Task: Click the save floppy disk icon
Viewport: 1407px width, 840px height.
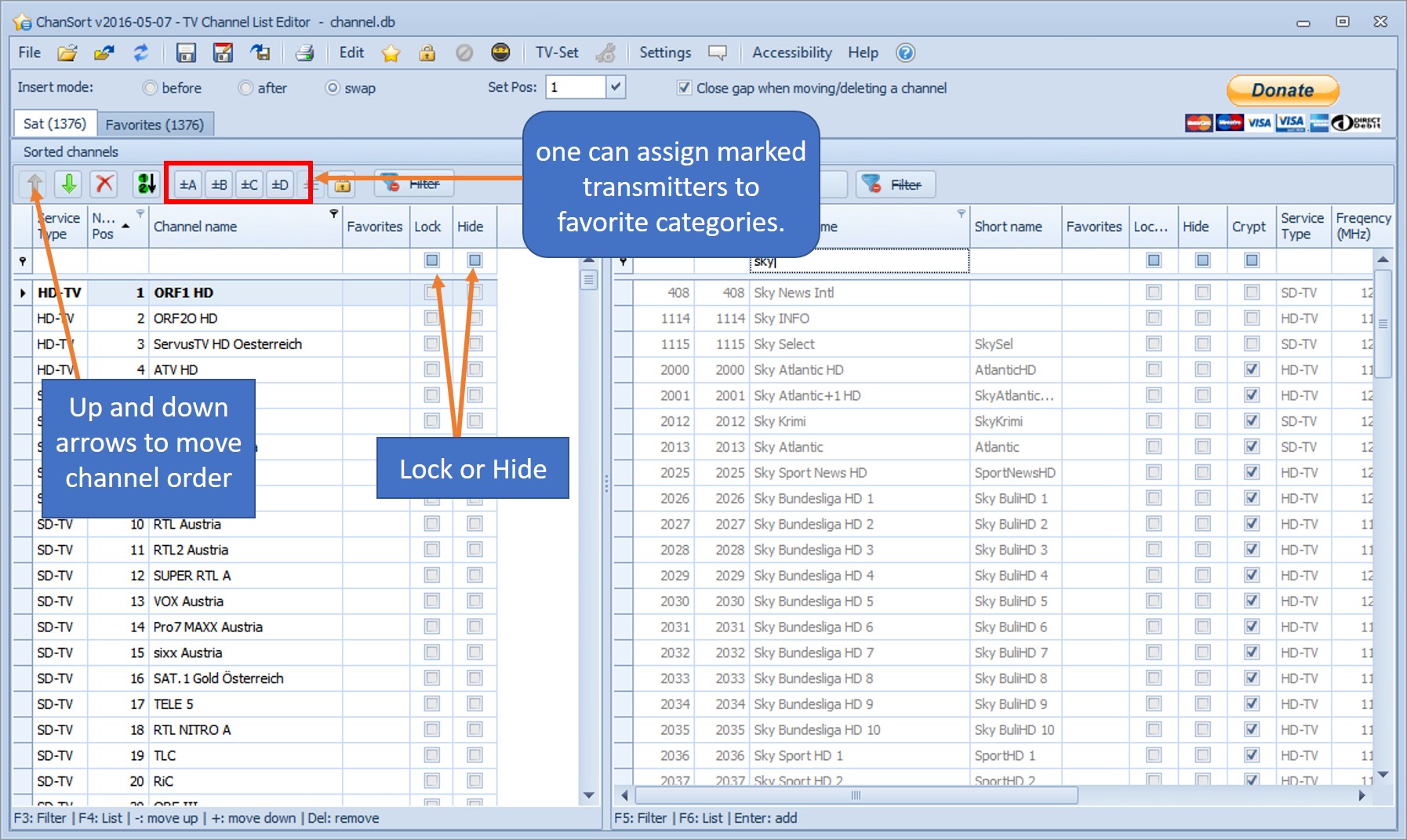Action: point(186,53)
